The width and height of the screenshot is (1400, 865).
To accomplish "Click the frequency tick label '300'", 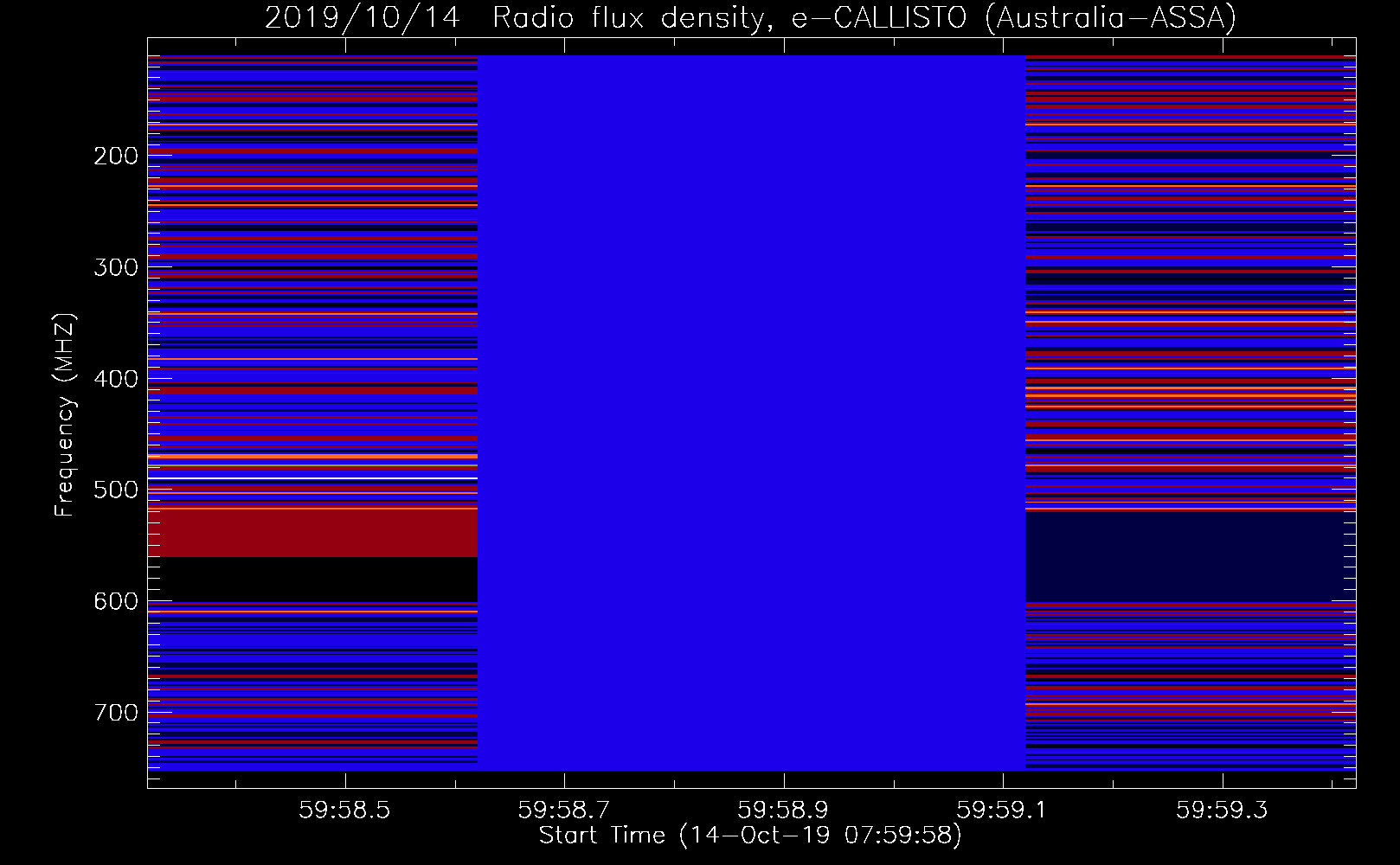I will pyautogui.click(x=116, y=267).
